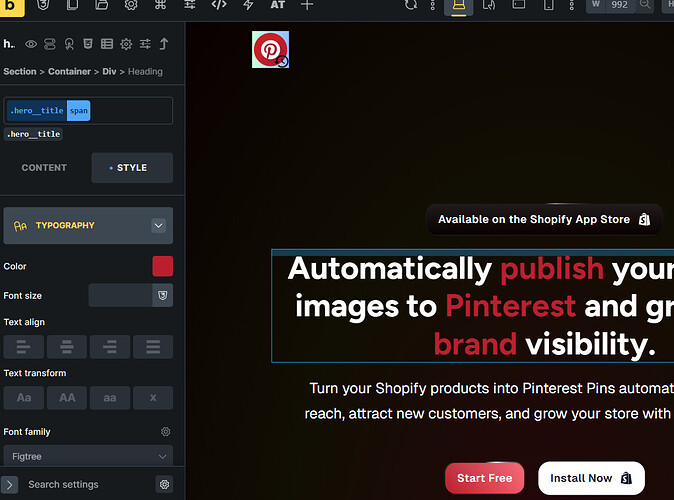This screenshot has height=500, width=674.
Task: Open the red Color swatch picker
Action: pyautogui.click(x=162, y=266)
